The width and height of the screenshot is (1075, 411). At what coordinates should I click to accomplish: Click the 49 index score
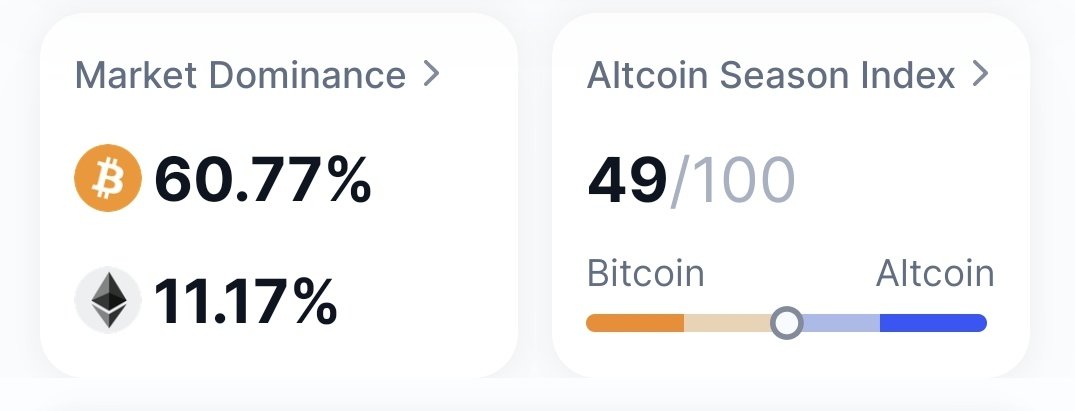(627, 180)
